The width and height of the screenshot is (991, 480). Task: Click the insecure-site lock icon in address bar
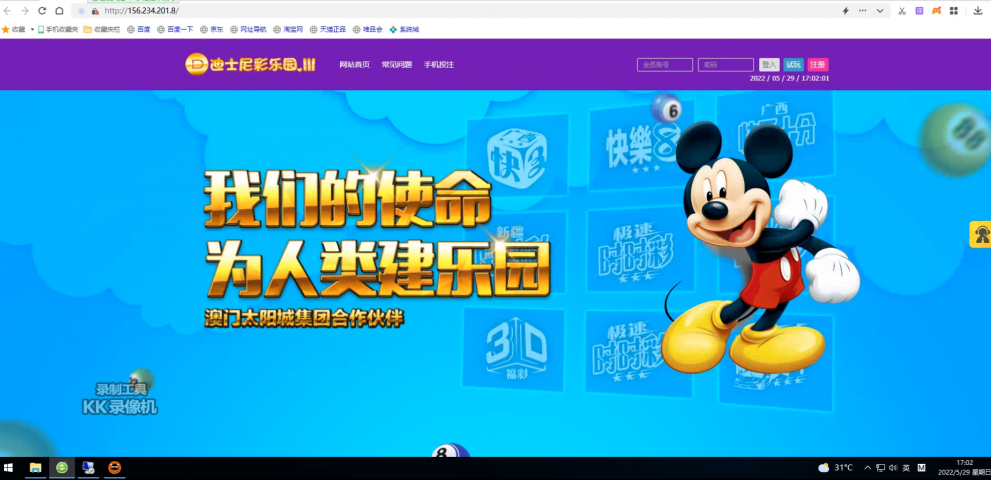point(95,11)
